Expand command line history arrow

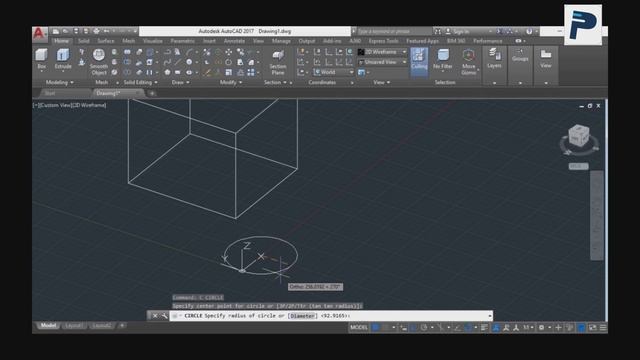click(489, 316)
